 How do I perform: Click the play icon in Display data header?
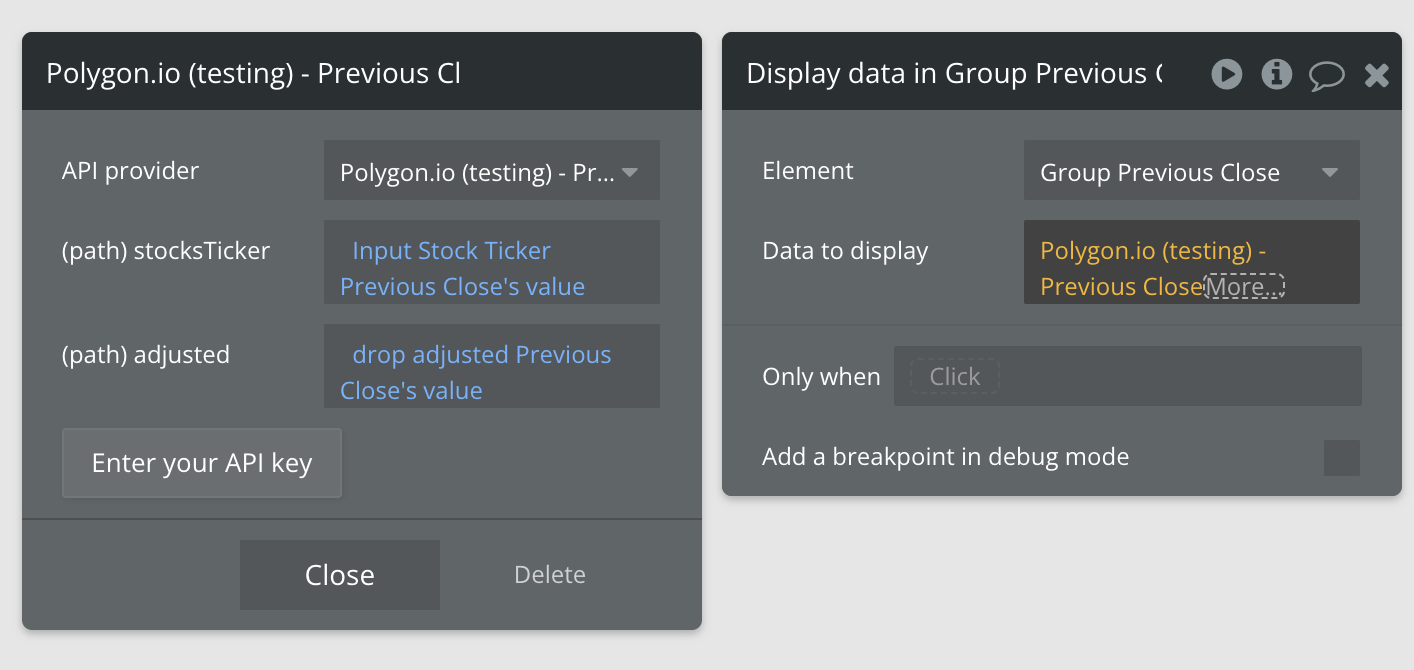(1226, 74)
